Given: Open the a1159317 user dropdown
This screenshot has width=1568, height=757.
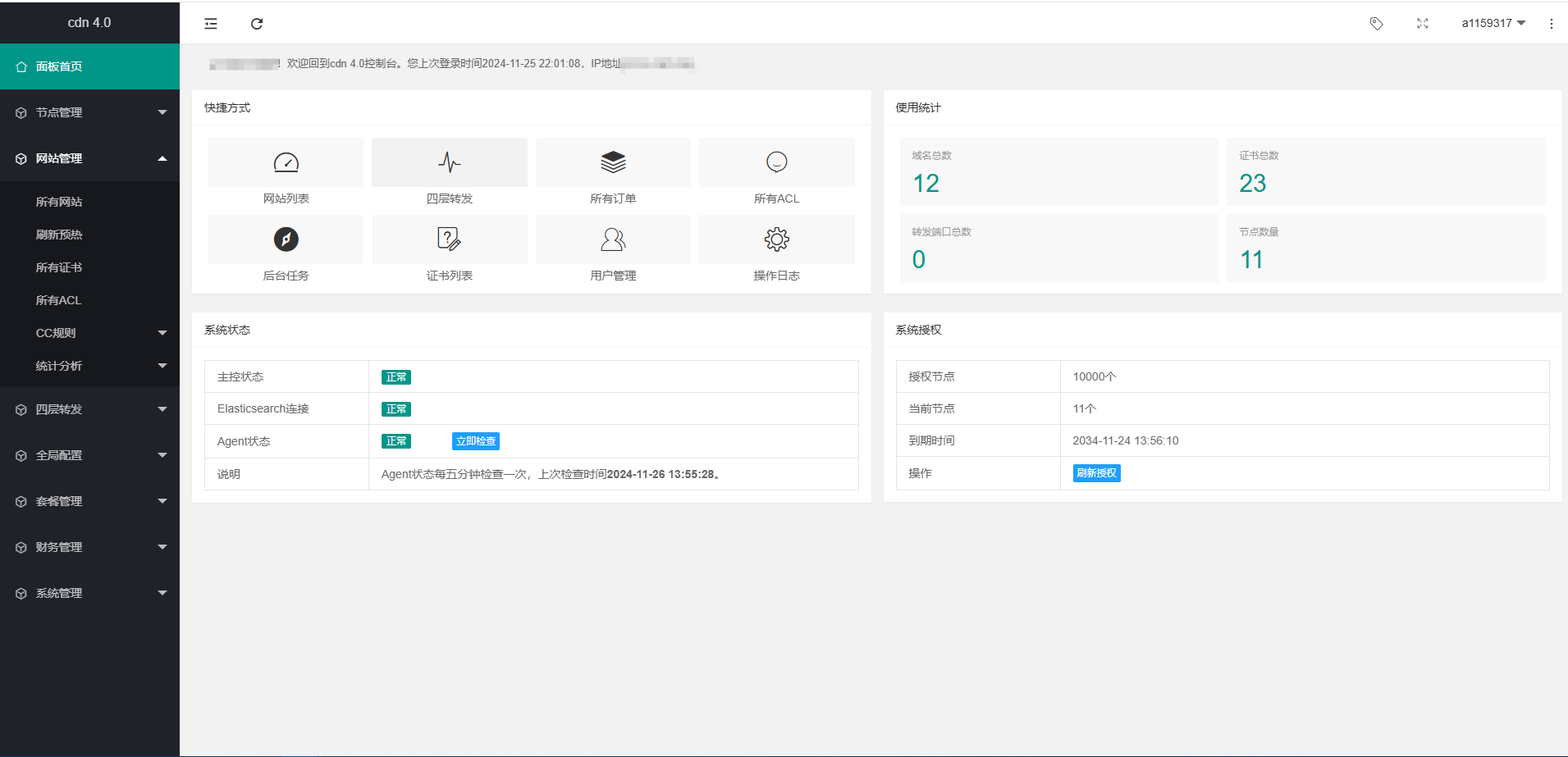Looking at the screenshot, I should coord(1493,24).
